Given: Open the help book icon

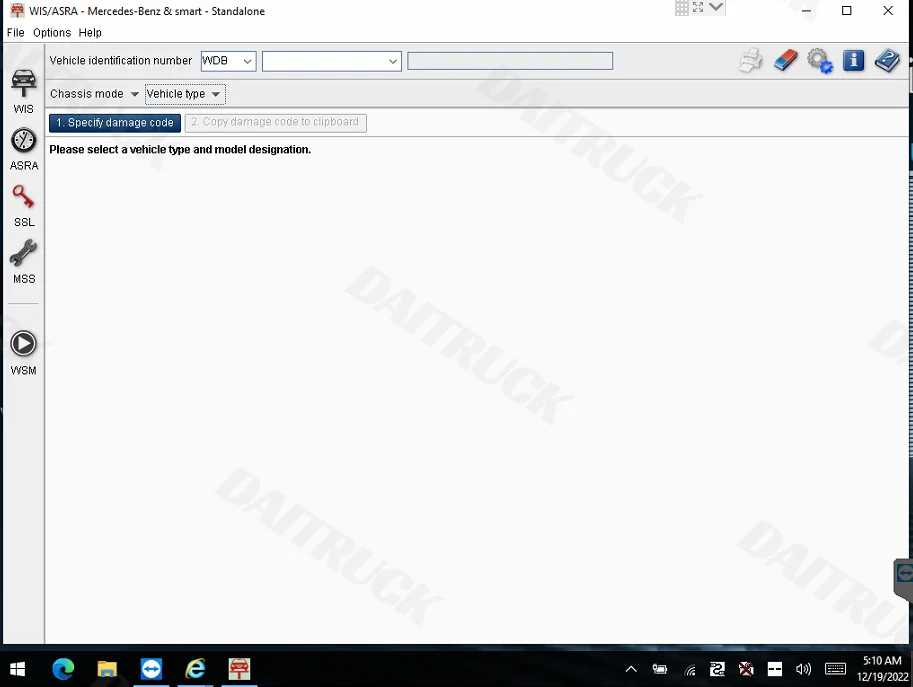Looking at the screenshot, I should 887,61.
